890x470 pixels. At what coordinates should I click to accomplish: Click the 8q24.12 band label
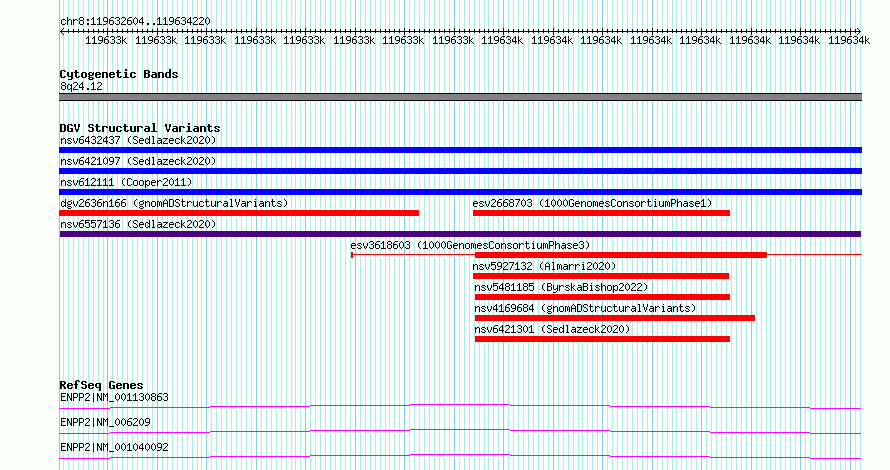pyautogui.click(x=81, y=86)
